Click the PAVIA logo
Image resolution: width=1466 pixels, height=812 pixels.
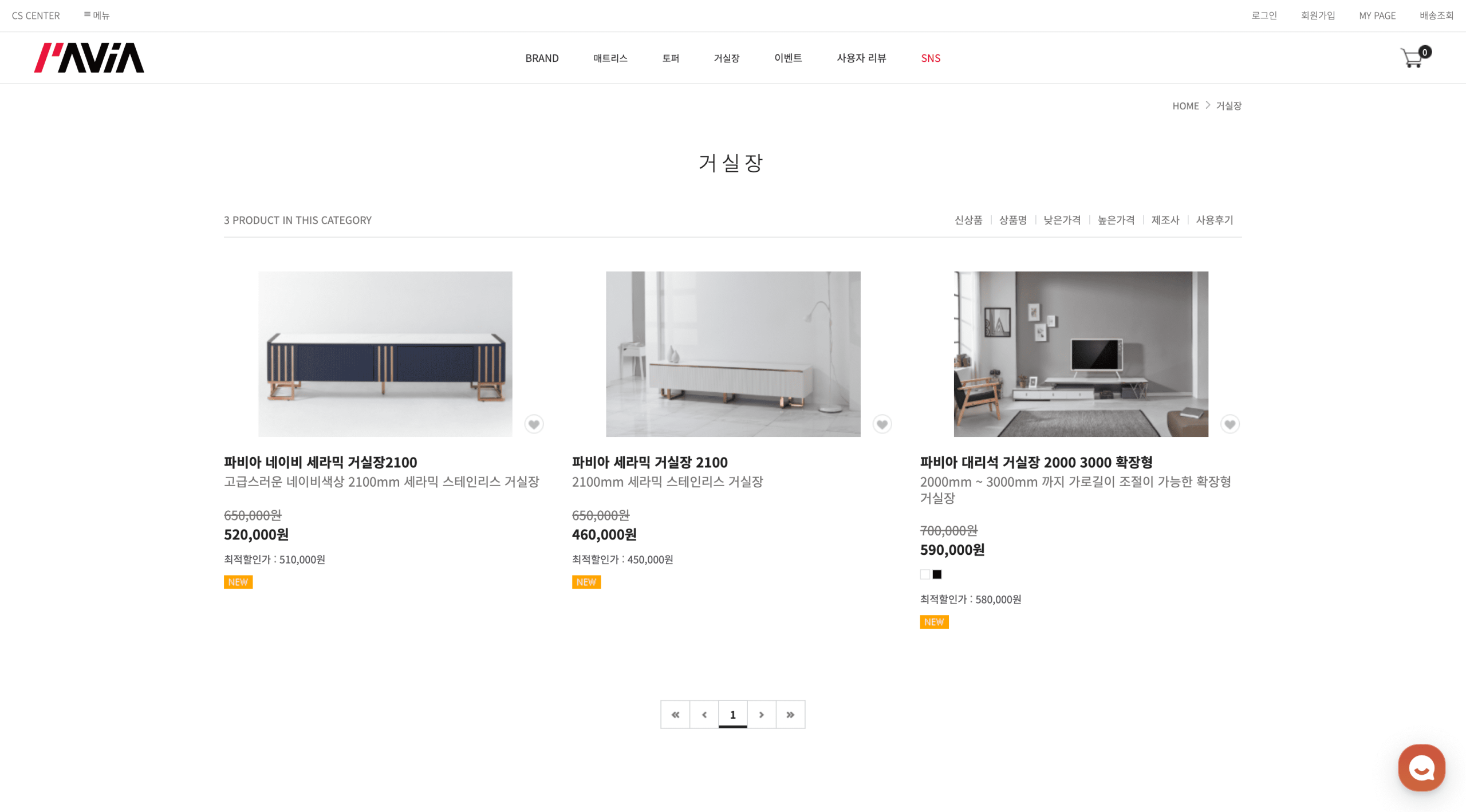(89, 58)
